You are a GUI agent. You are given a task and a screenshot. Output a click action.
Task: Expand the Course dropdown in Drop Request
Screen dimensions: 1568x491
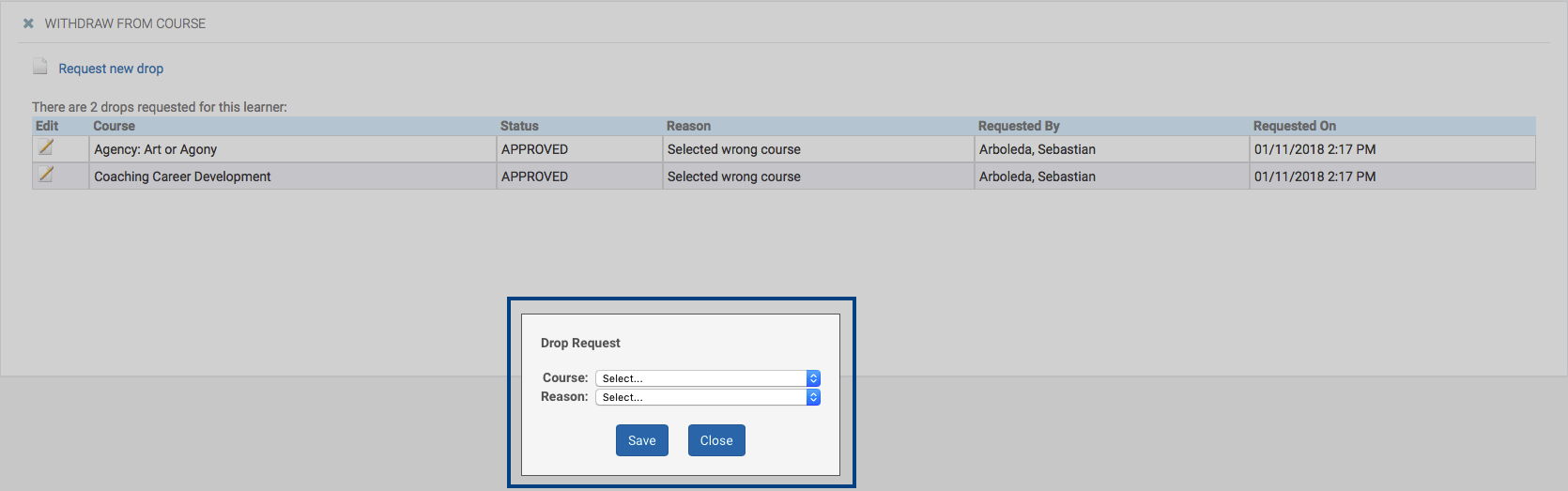point(708,378)
